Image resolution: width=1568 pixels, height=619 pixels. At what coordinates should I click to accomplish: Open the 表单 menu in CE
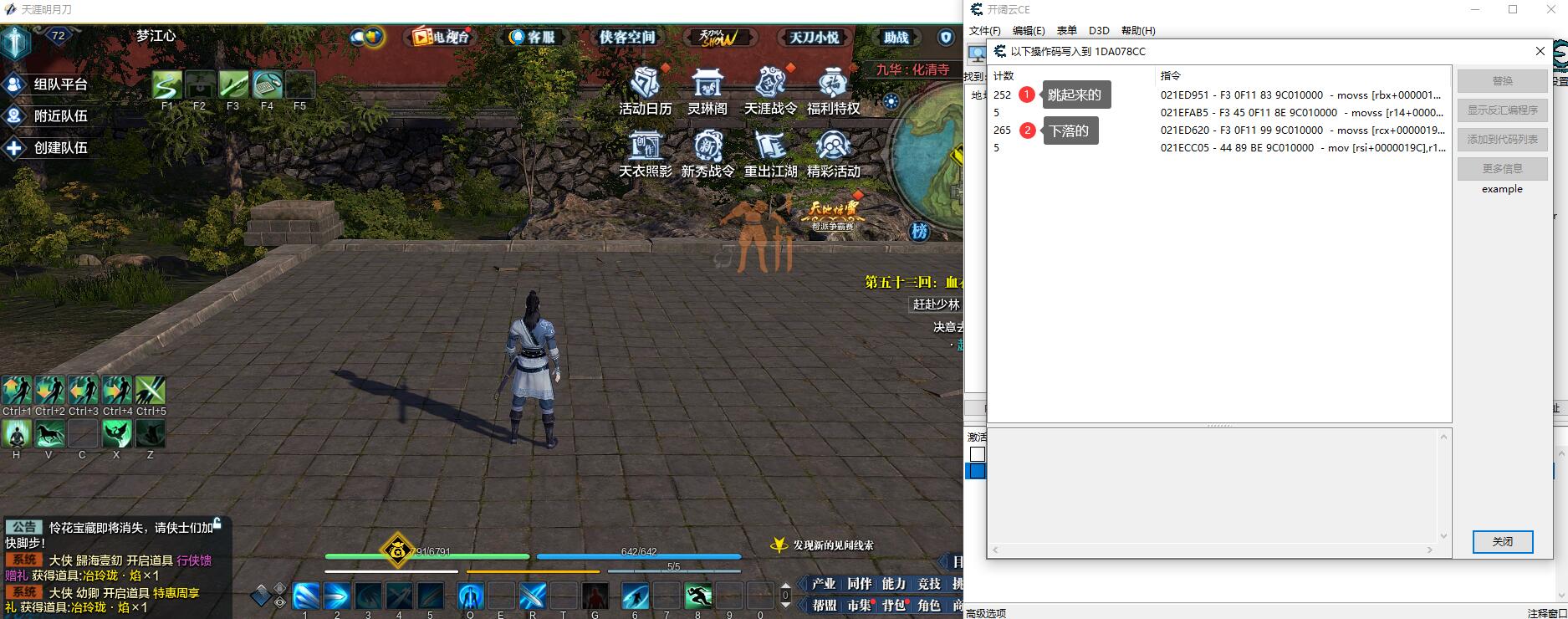[1067, 31]
